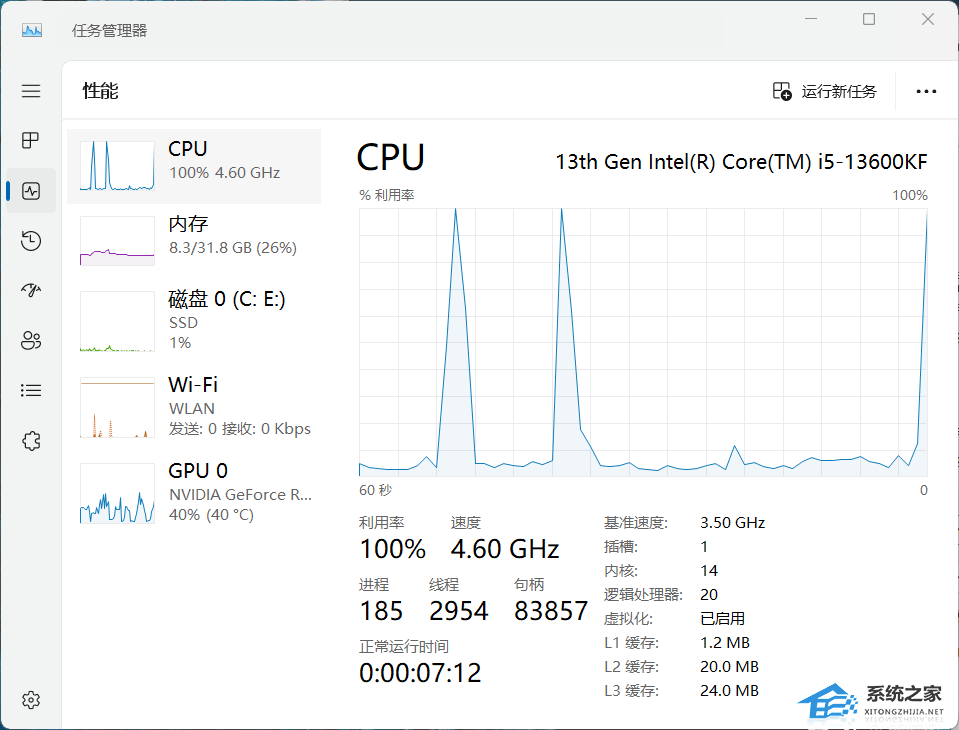Click the Run new task button

click(x=825, y=91)
